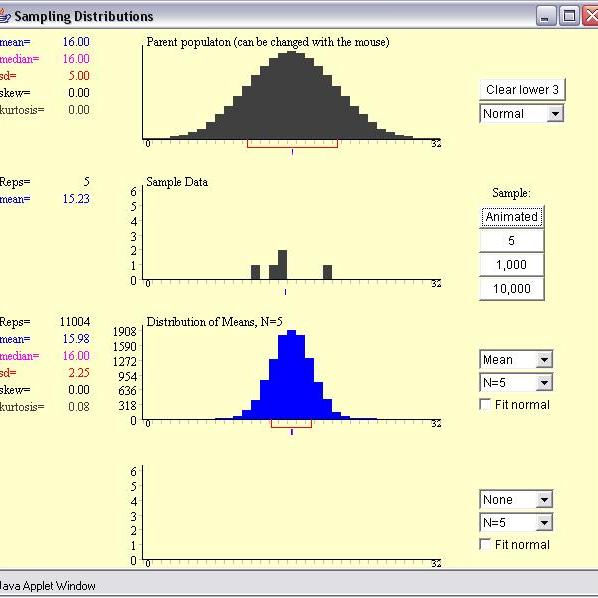Click the Clear lower 3 button
The image size is (598, 598).
point(522,90)
